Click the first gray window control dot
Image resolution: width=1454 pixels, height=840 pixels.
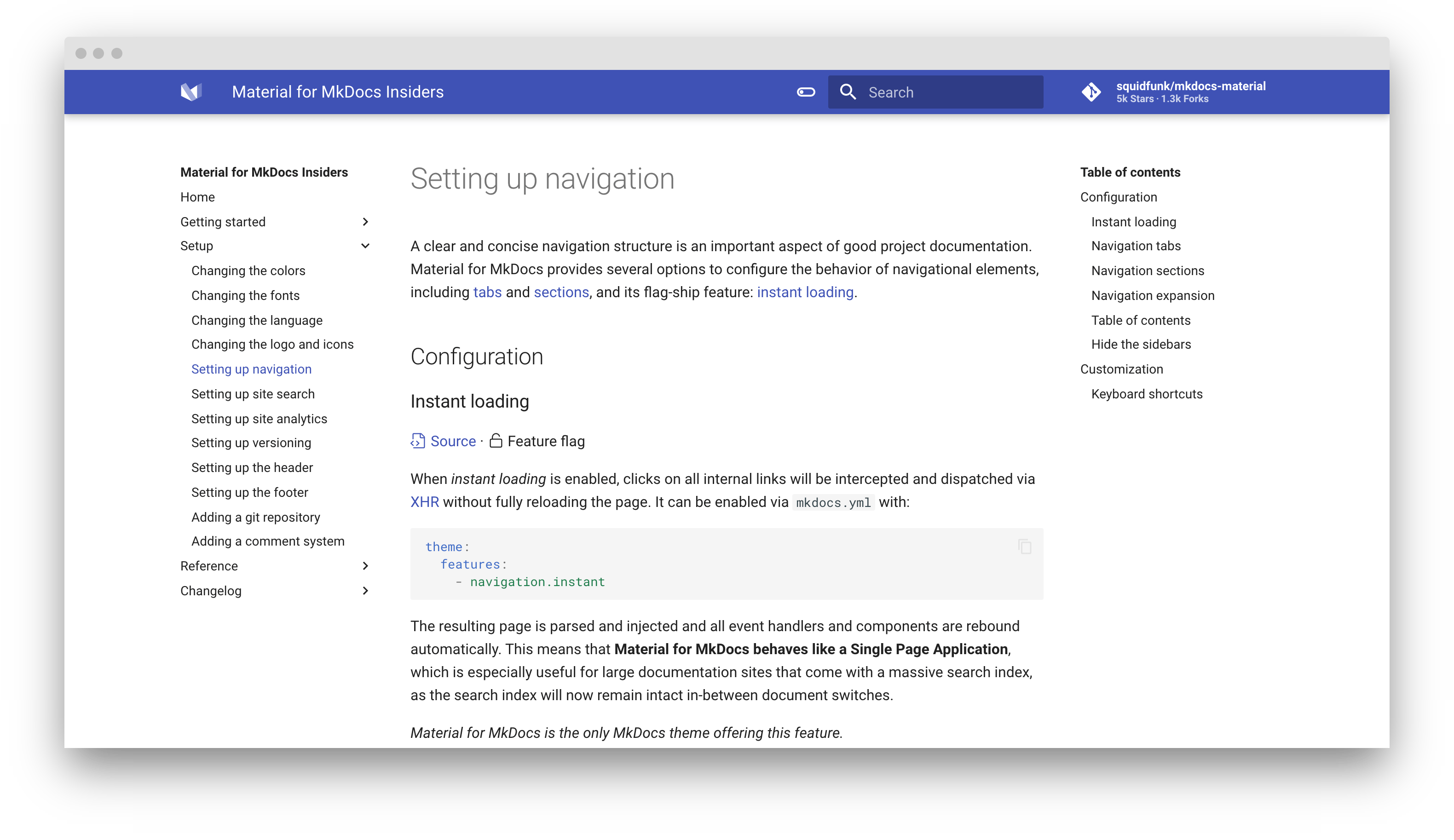(81, 54)
